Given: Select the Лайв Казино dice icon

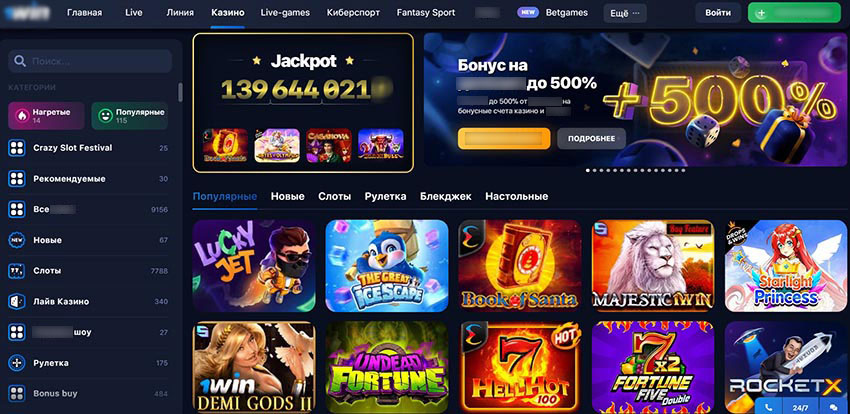Looking at the screenshot, I should (x=17, y=301).
